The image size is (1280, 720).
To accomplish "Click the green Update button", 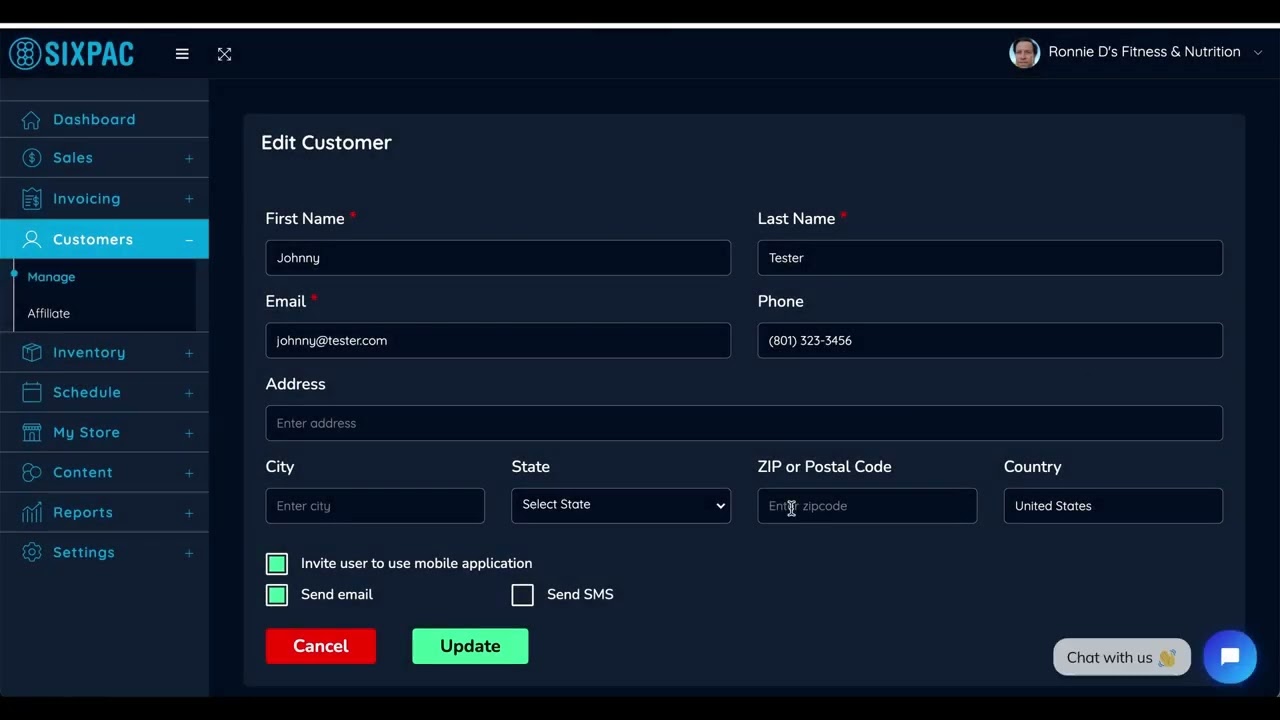I will [x=470, y=646].
